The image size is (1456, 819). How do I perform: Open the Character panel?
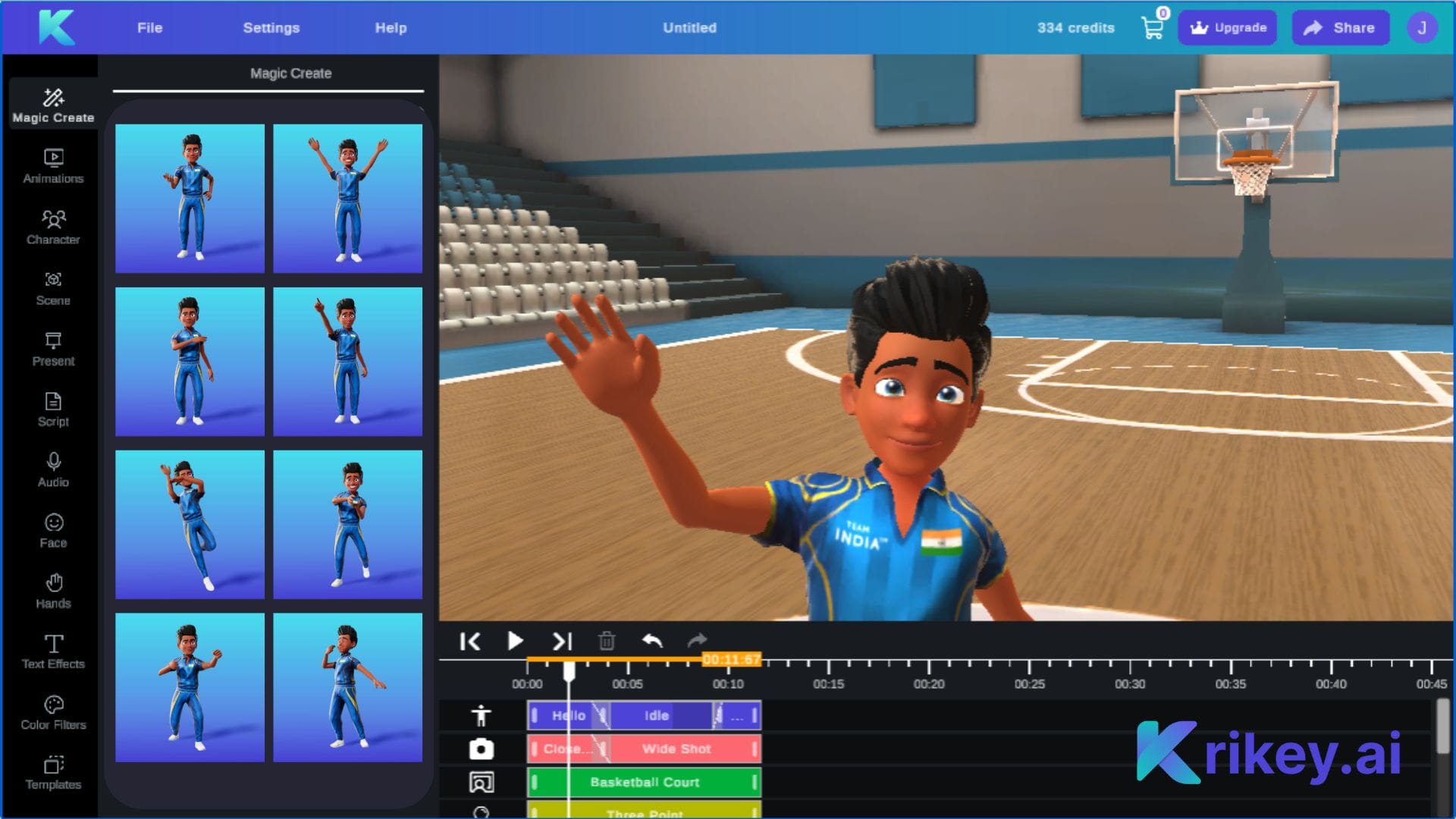click(53, 227)
